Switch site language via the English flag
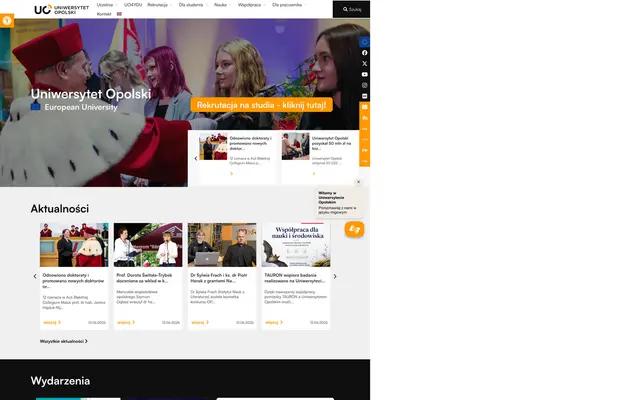This screenshot has width=640, height=400. pyautogui.click(x=119, y=14)
